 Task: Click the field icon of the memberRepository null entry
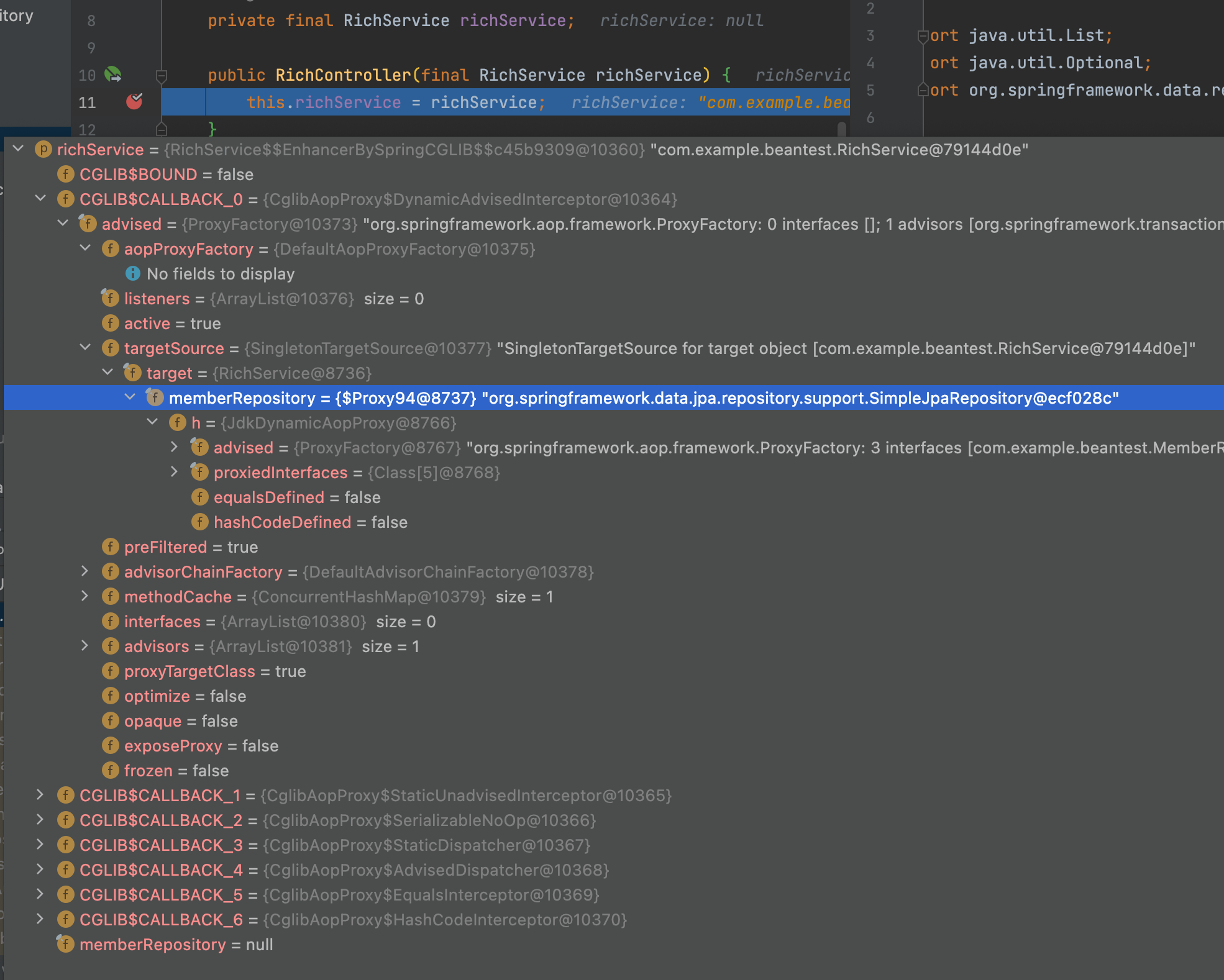65,945
